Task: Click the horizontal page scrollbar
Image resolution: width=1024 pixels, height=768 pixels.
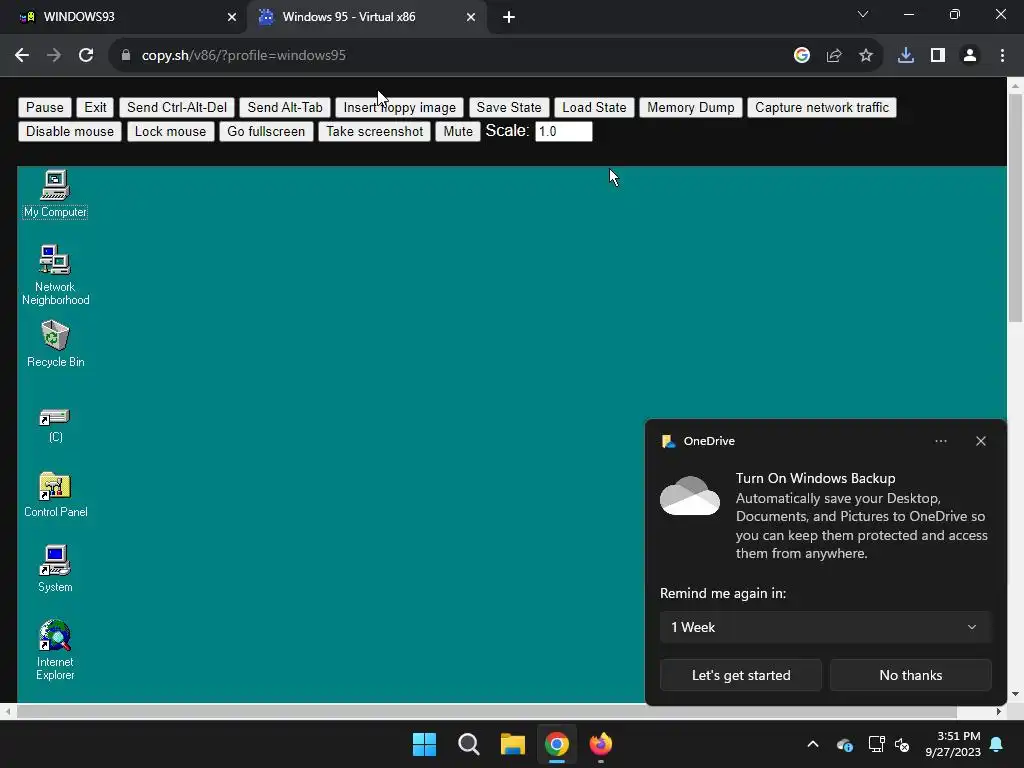Action: [487, 711]
